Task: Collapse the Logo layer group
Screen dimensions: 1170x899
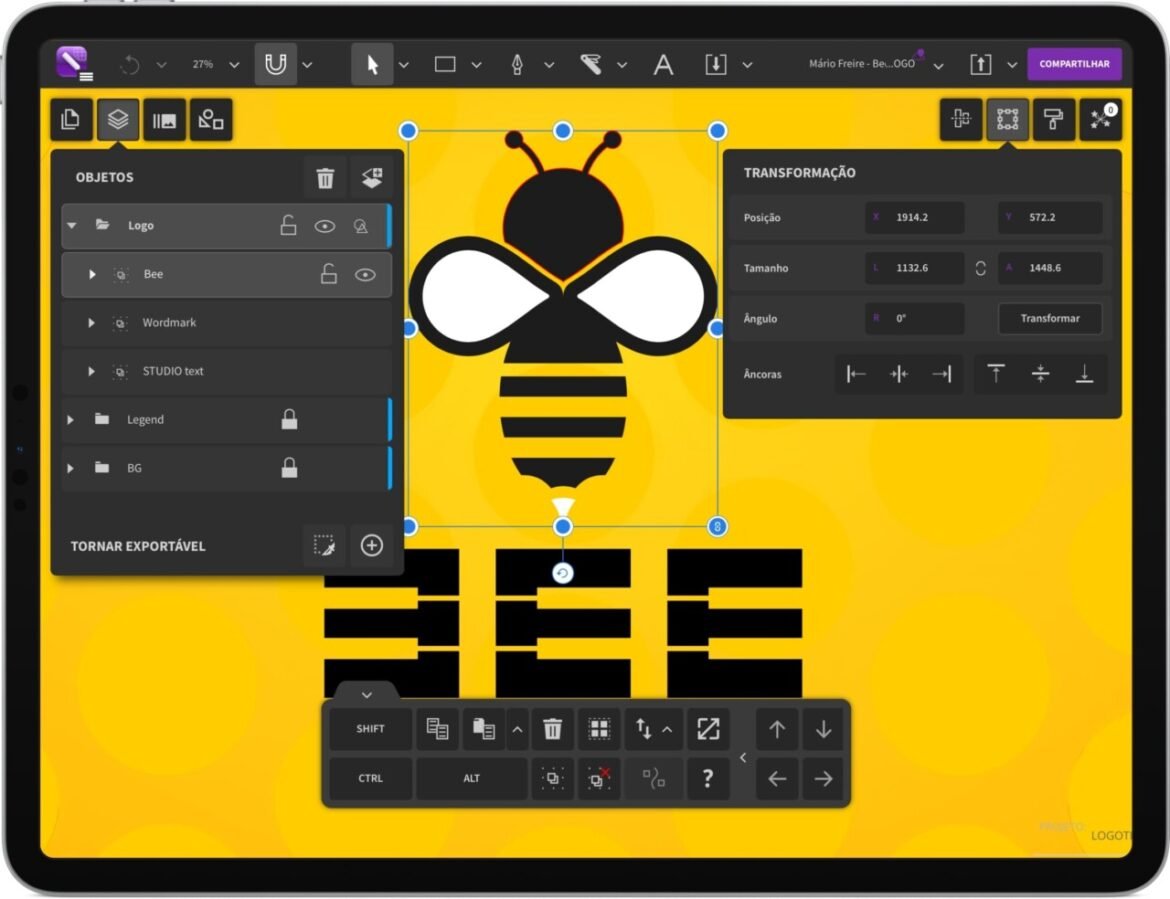Action: click(72, 225)
